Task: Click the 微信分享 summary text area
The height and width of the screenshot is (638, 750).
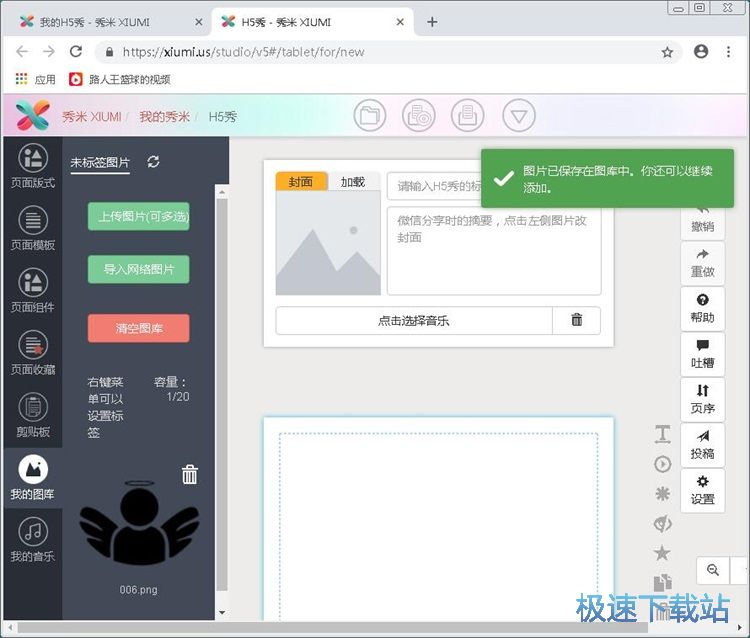Action: pos(494,251)
